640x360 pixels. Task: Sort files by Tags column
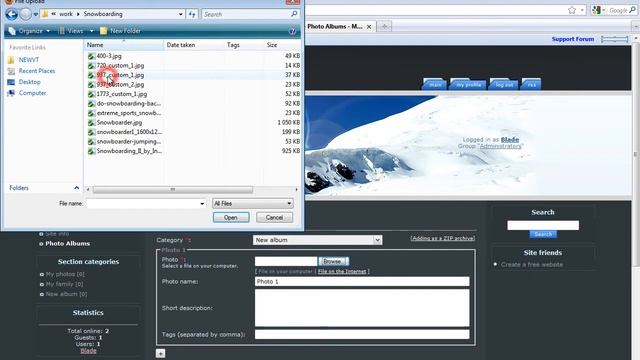pyautogui.click(x=244, y=45)
